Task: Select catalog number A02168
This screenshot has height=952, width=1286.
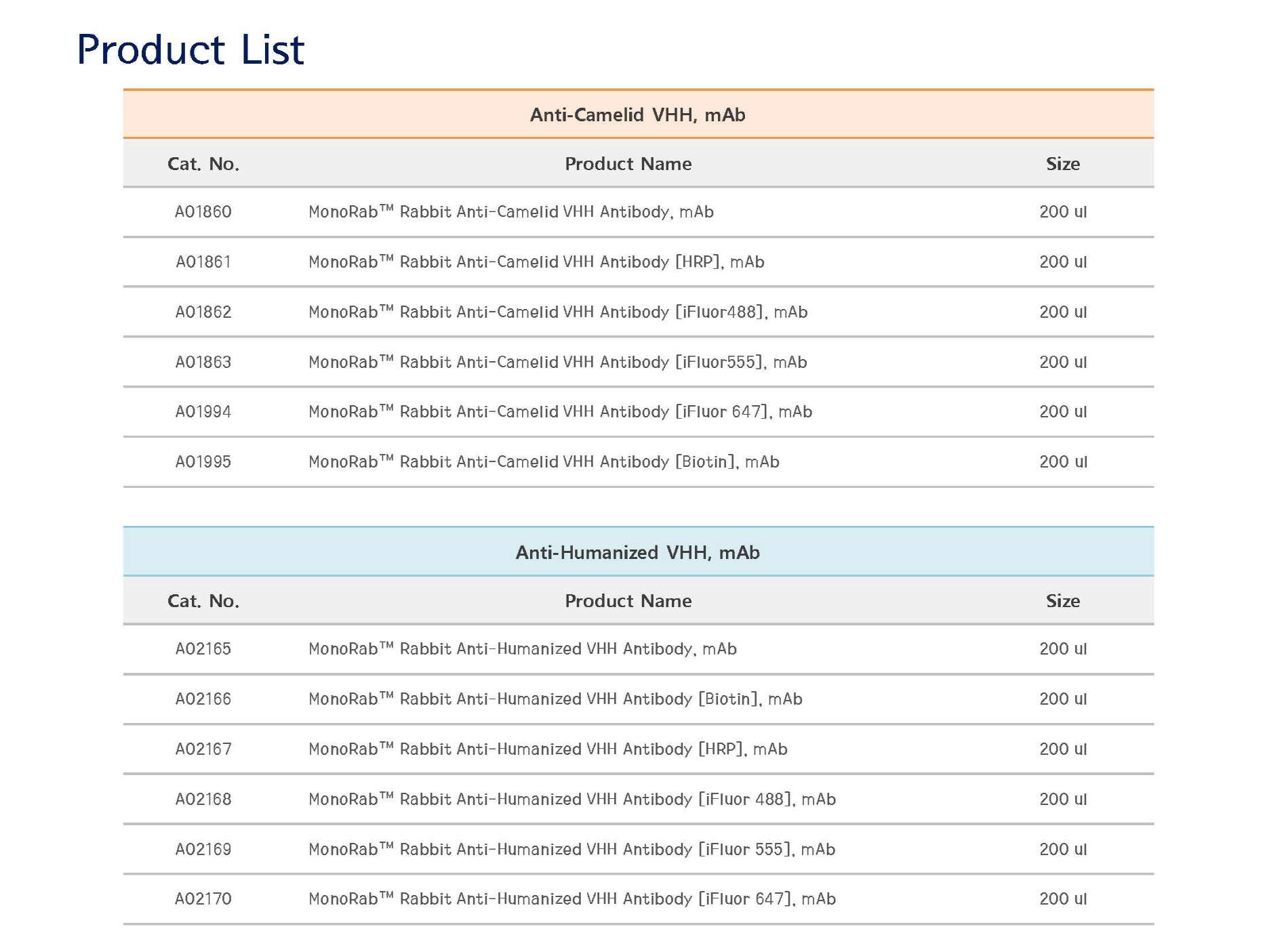Action: pyautogui.click(x=203, y=799)
